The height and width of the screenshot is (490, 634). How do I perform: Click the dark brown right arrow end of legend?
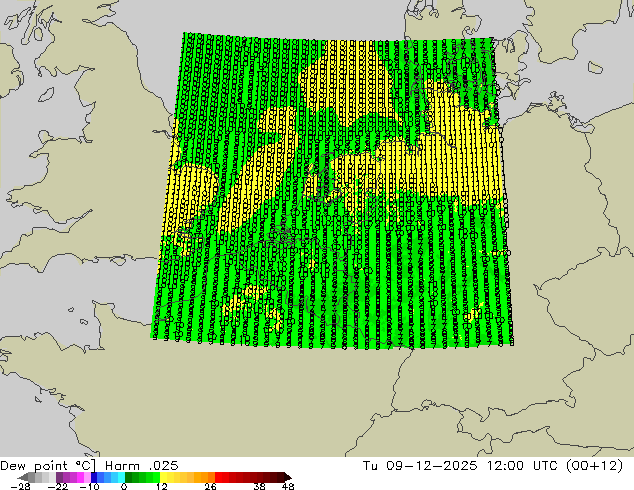(x=287, y=477)
